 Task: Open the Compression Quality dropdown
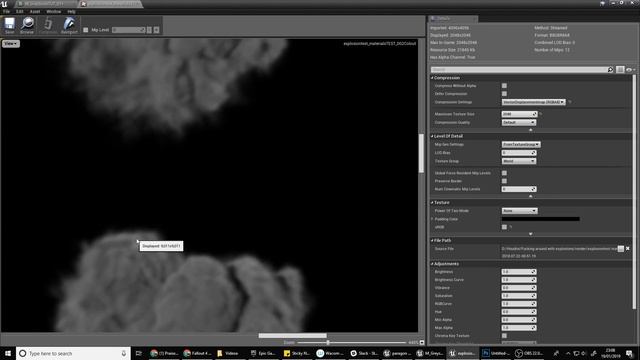click(519, 122)
